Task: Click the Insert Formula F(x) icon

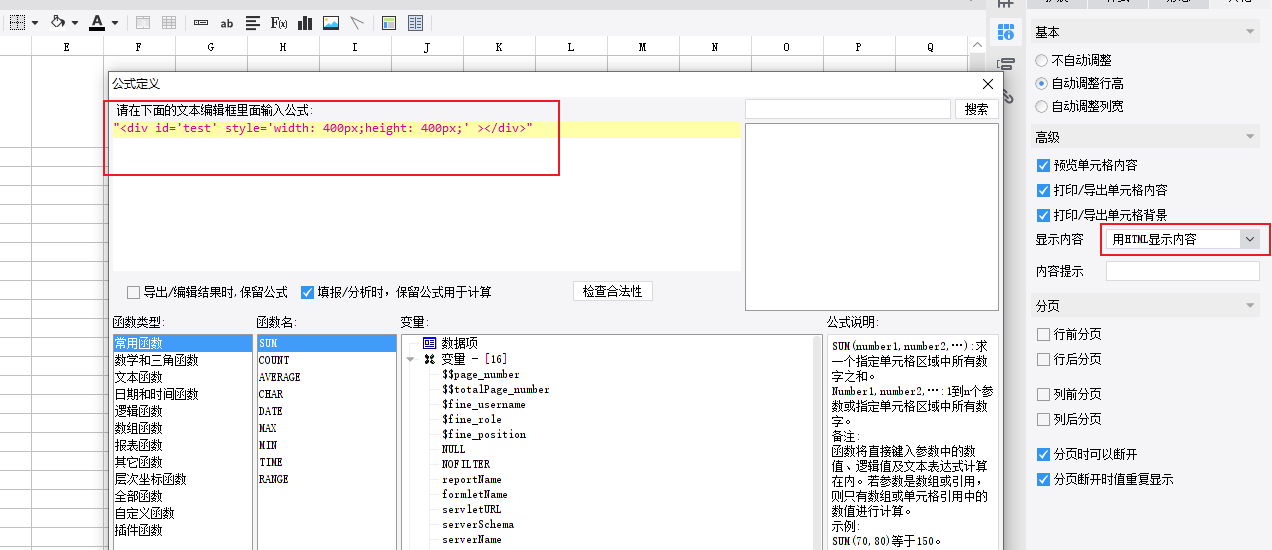Action: pos(279,22)
